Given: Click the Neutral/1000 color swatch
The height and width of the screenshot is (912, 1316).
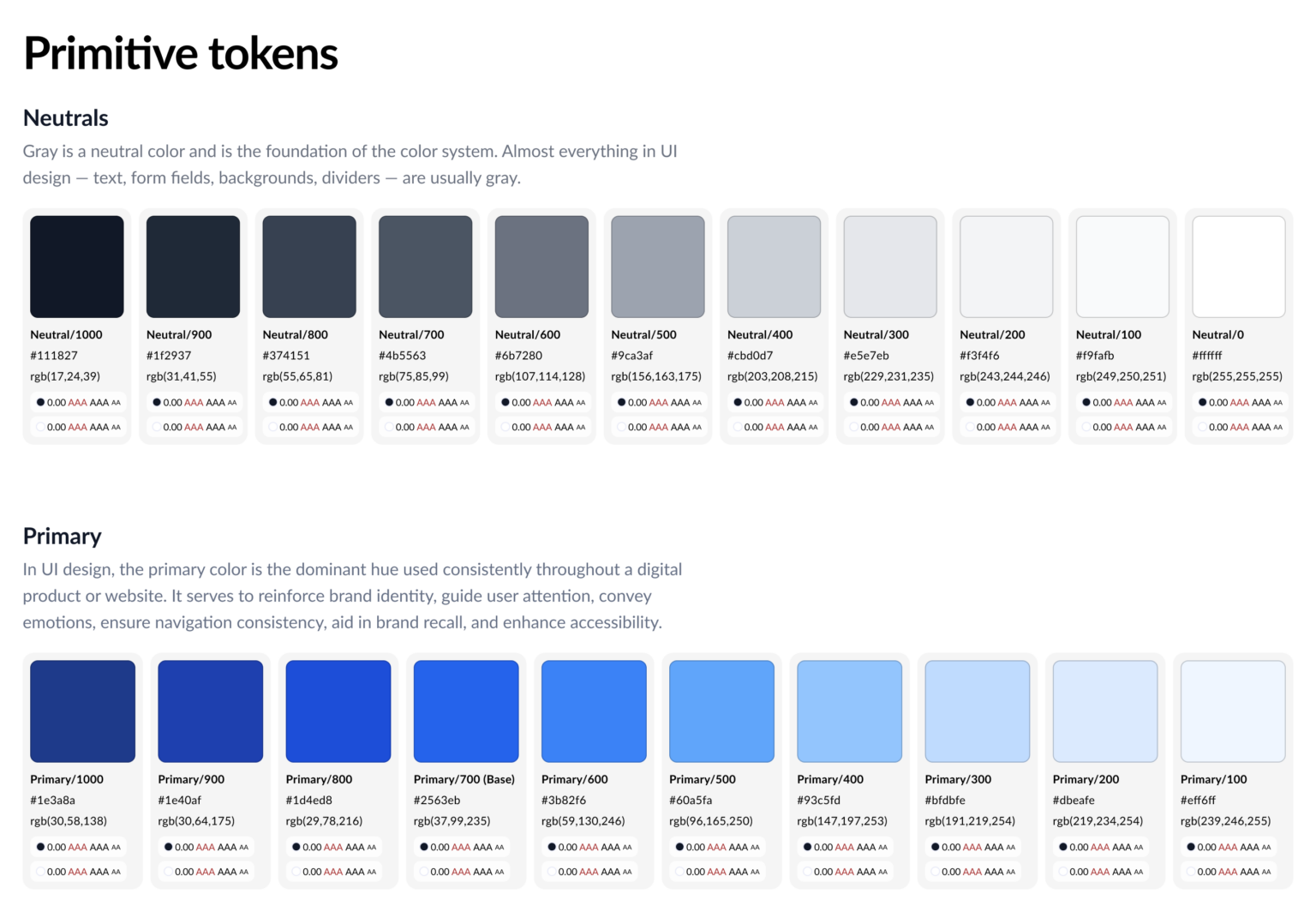Looking at the screenshot, I should [x=77, y=267].
